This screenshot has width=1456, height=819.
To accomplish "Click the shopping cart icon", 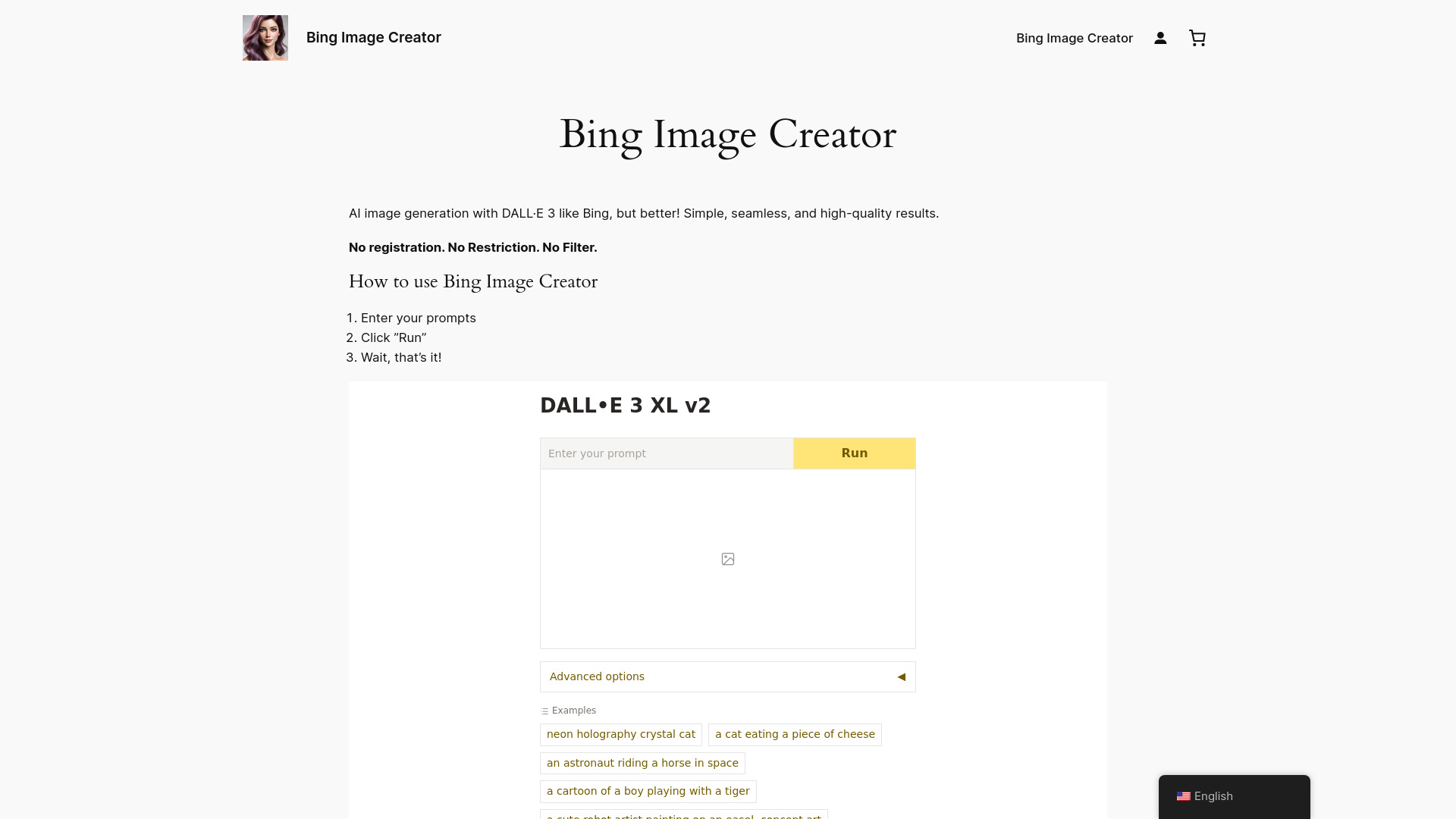I will tap(1198, 38).
